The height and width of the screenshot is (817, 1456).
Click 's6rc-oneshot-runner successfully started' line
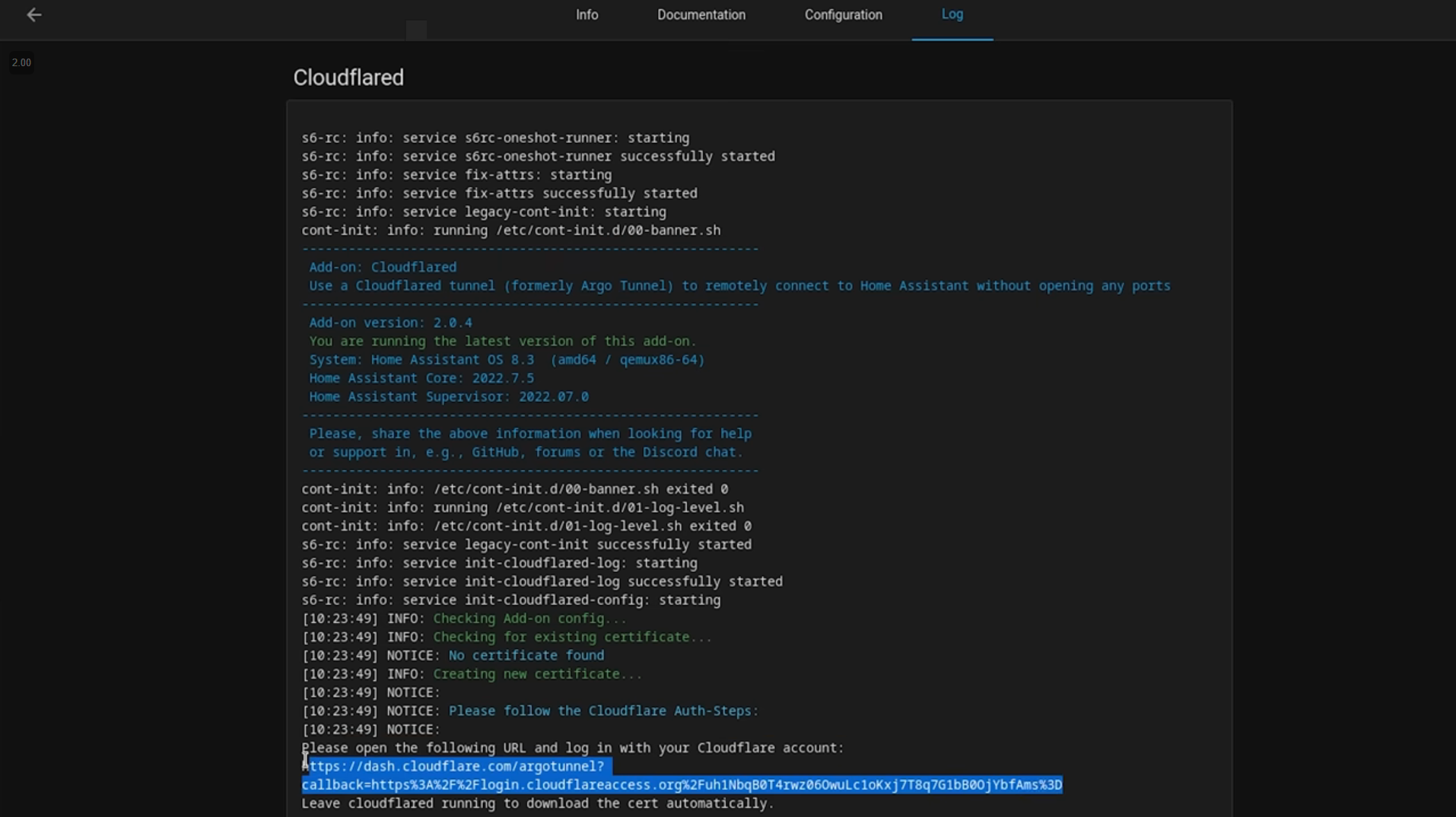[x=538, y=156]
